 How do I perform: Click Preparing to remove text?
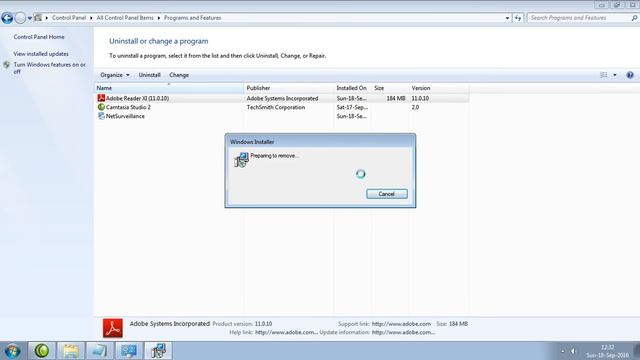tap(274, 156)
